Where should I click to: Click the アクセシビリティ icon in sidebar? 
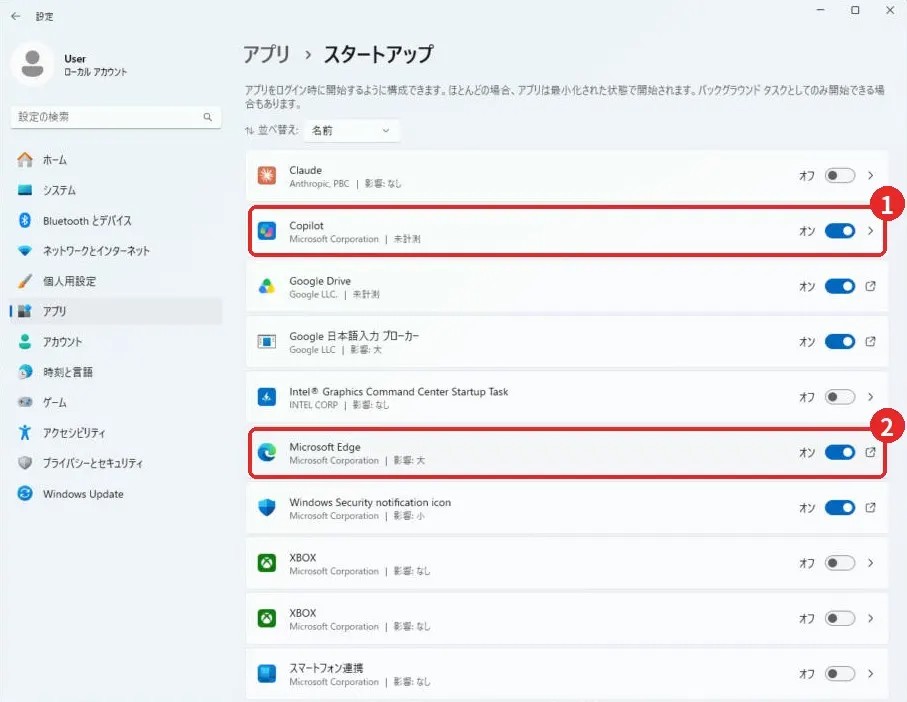point(25,433)
